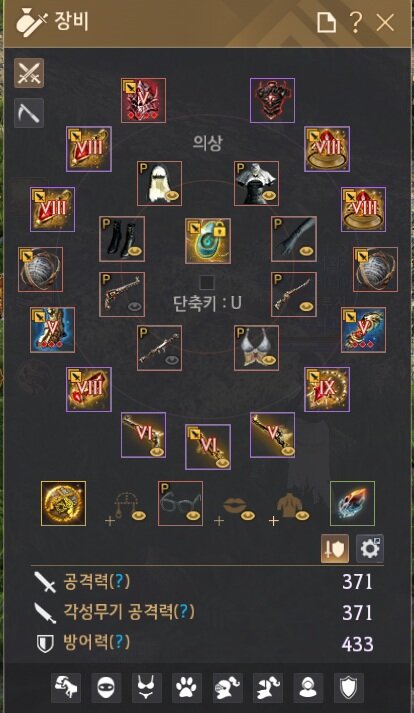
Task: Click the helmet equipment slot with V enhancement
Action: point(143,100)
